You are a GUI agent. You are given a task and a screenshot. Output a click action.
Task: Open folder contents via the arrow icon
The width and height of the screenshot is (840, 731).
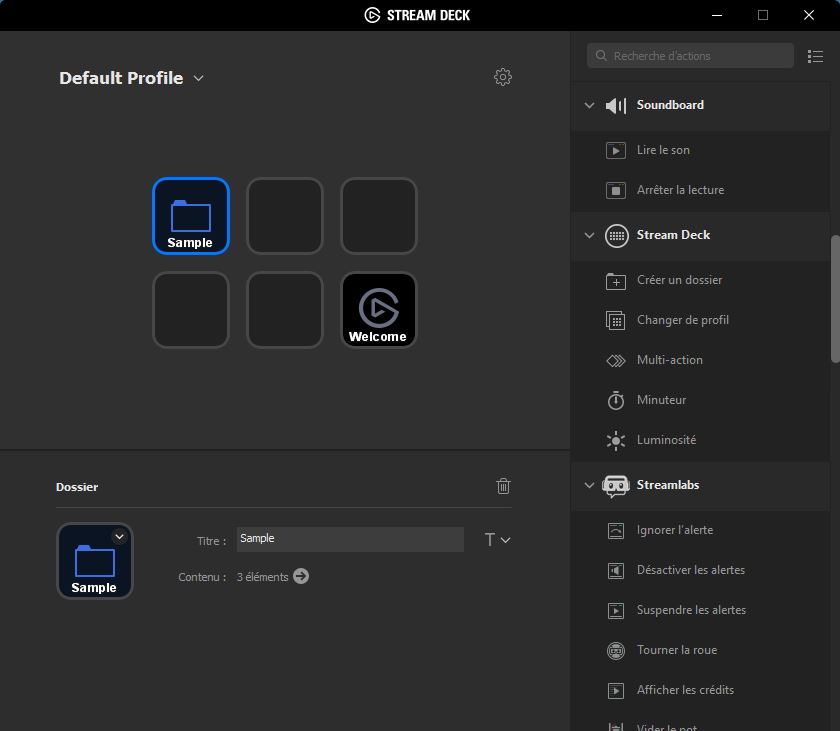pos(301,576)
